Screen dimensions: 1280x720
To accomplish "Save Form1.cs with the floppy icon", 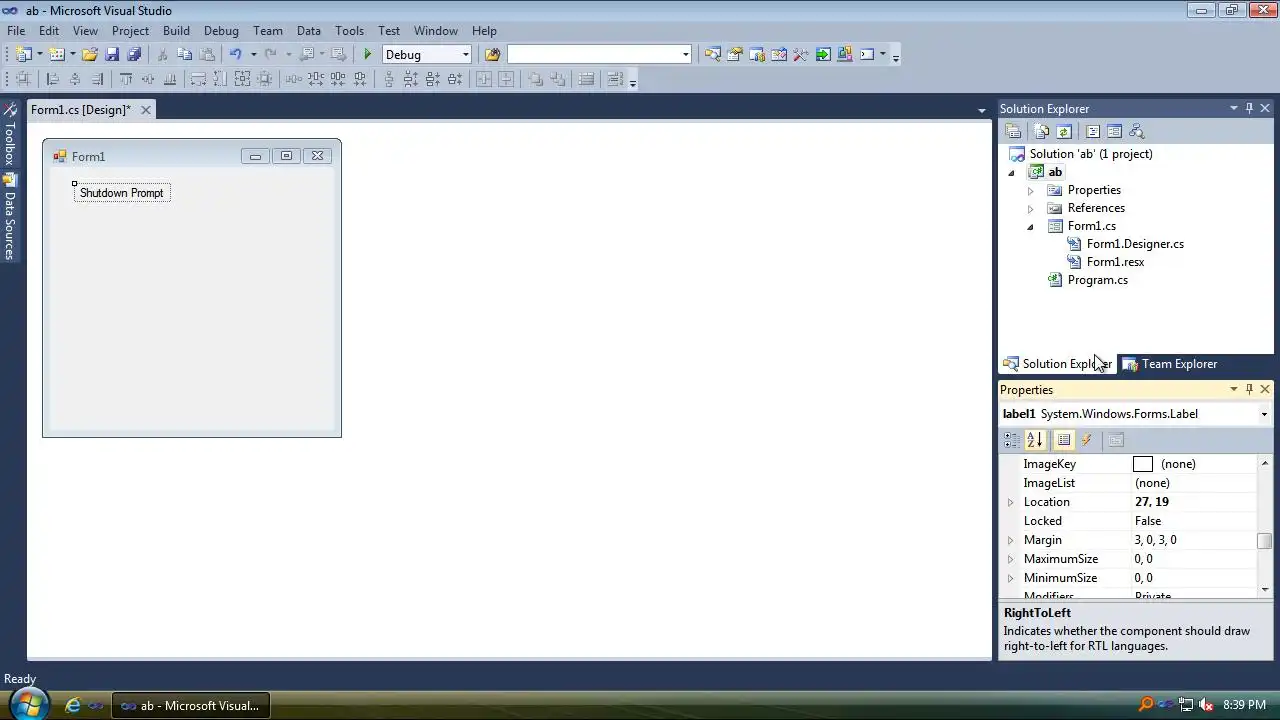I will pyautogui.click(x=112, y=54).
